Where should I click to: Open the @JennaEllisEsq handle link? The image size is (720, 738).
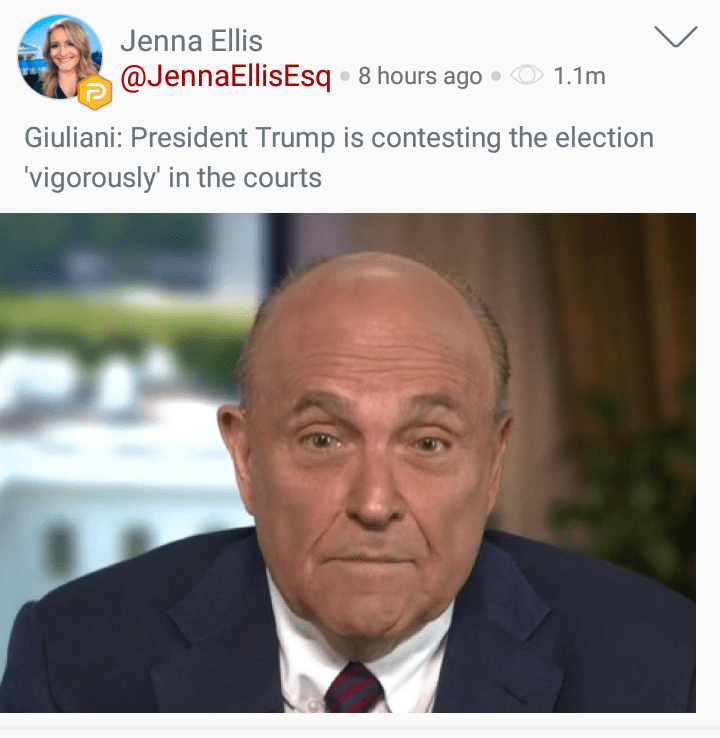[226, 76]
